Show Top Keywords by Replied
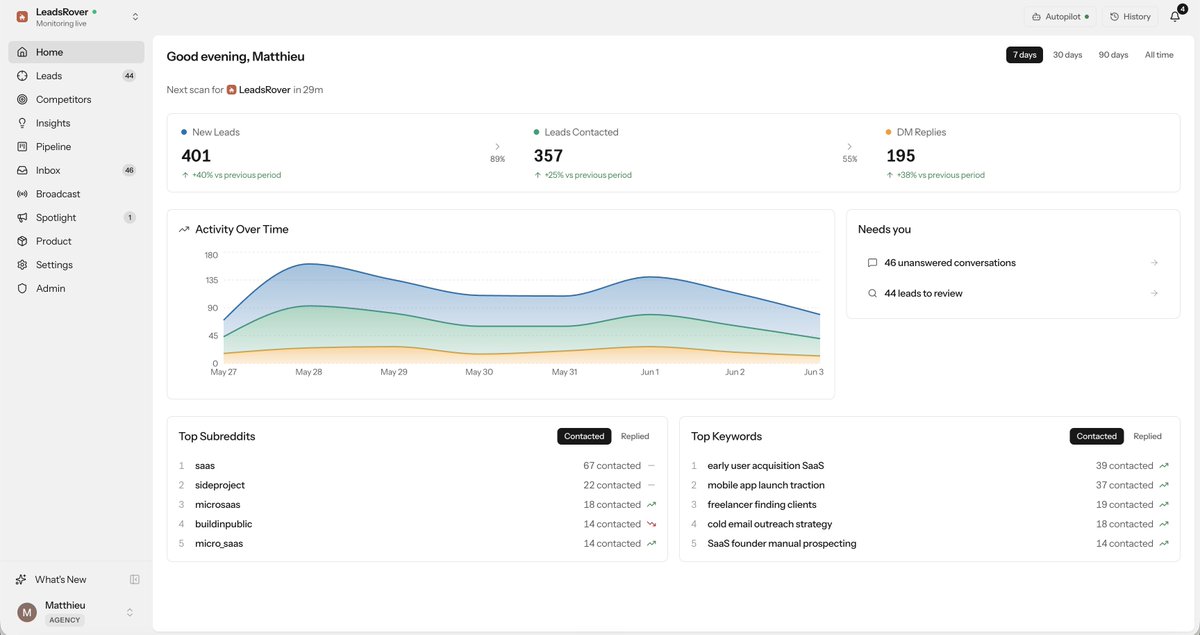1200x635 pixels. click(1148, 436)
